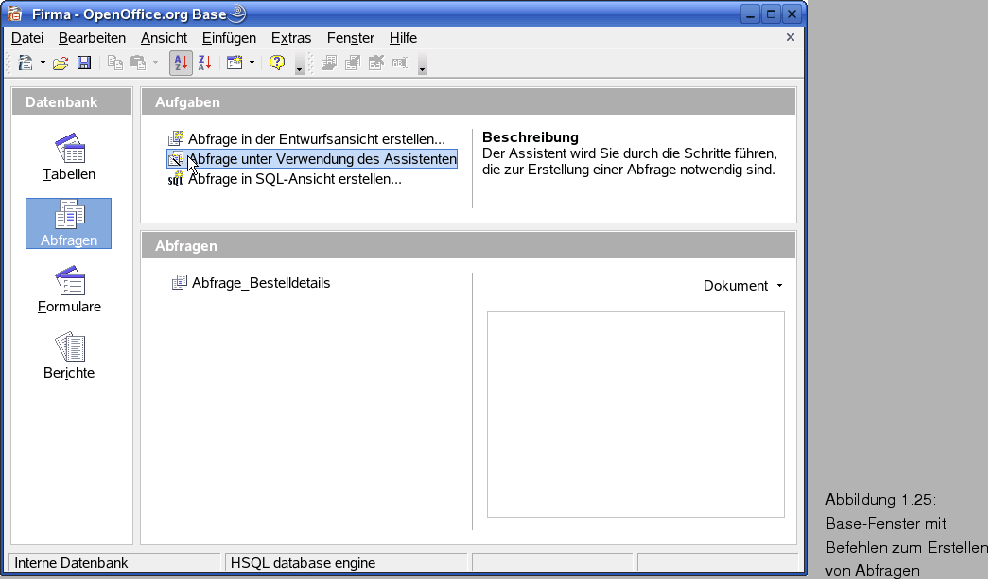Open Tabellen section in Datenbank pane
This screenshot has width=988, height=579.
point(70,157)
